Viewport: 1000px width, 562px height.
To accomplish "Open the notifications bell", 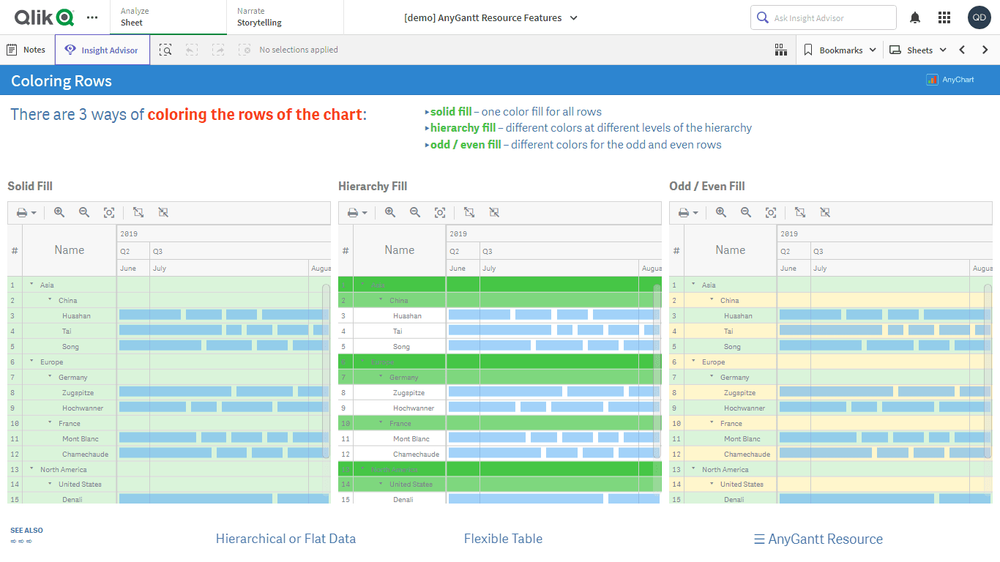I will 915,18.
